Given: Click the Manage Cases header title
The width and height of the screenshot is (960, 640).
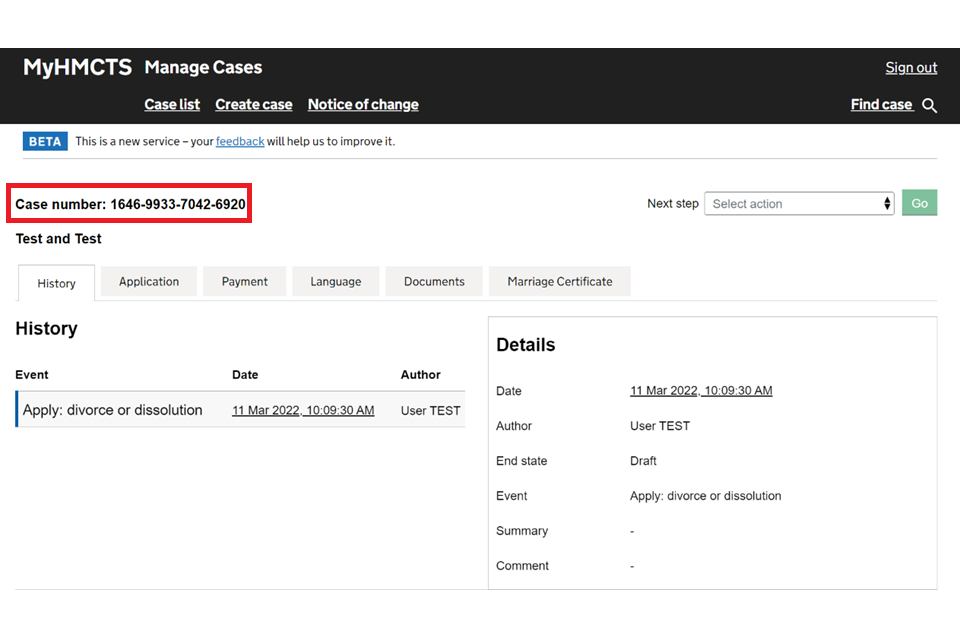Looking at the screenshot, I should click(203, 68).
